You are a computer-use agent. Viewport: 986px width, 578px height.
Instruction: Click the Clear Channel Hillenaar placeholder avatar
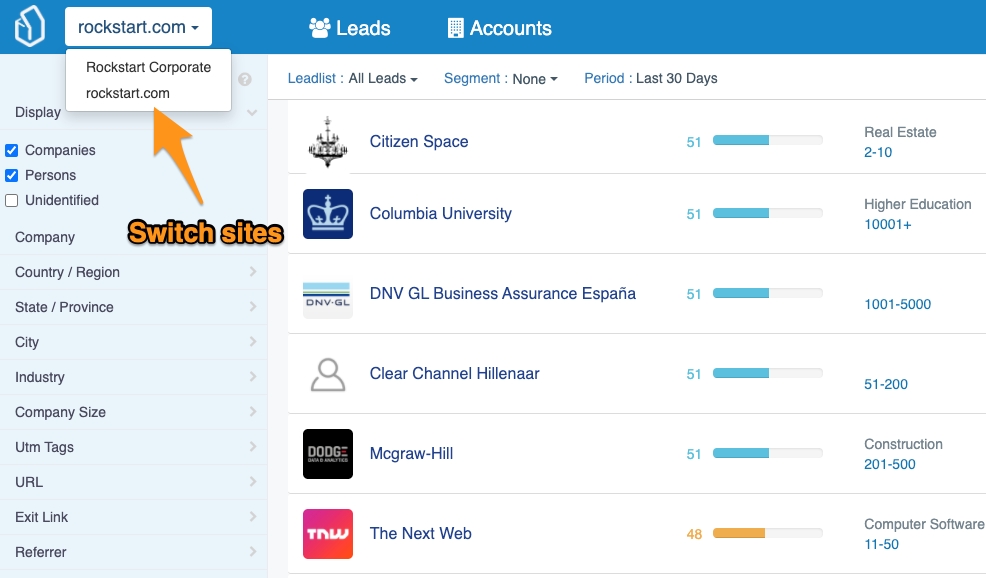pos(328,374)
